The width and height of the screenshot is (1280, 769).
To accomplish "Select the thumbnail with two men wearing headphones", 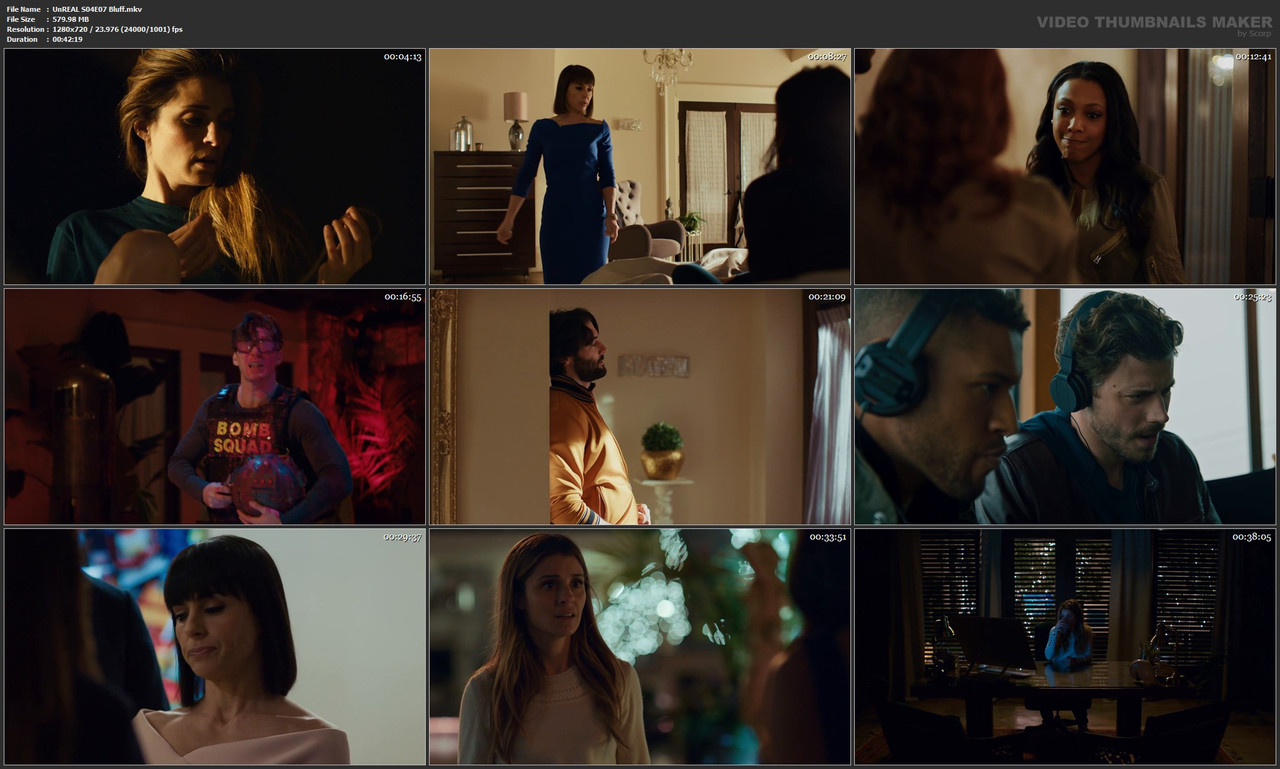I will coord(1065,405).
